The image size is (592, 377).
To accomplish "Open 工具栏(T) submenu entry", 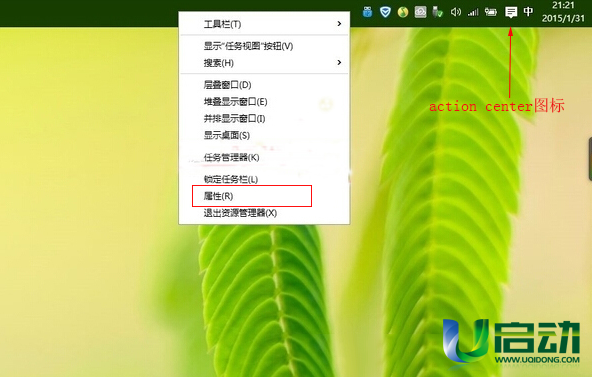I will point(264,24).
